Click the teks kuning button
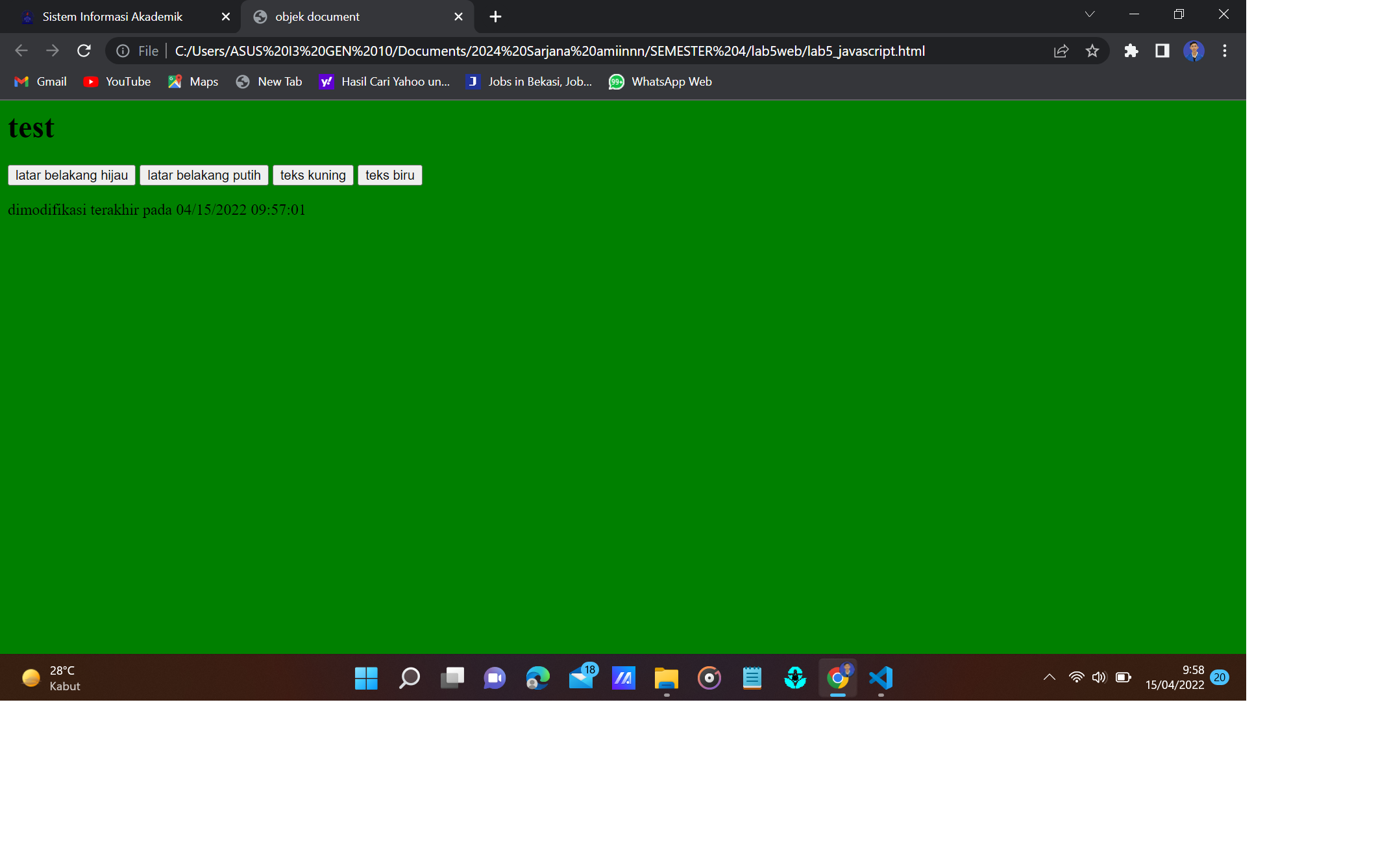The image size is (1389, 868). [313, 175]
